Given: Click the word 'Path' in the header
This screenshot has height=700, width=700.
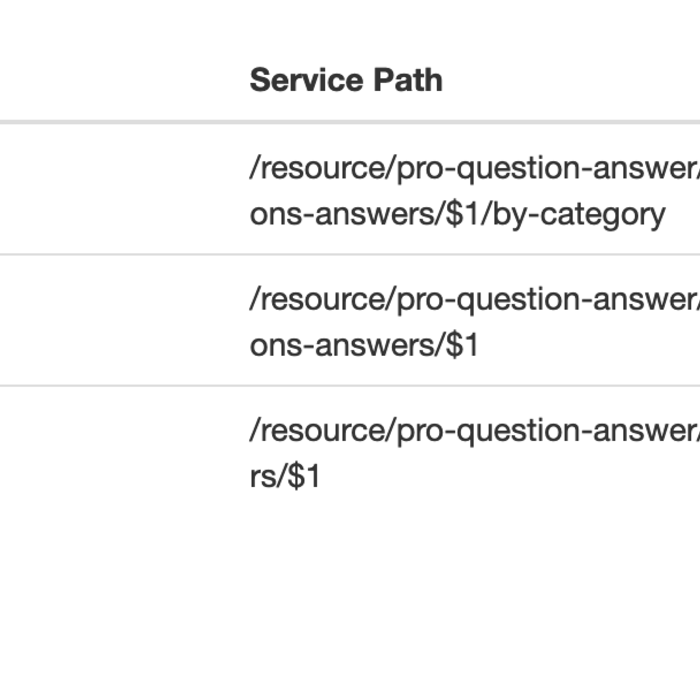Looking at the screenshot, I should 408,80.
